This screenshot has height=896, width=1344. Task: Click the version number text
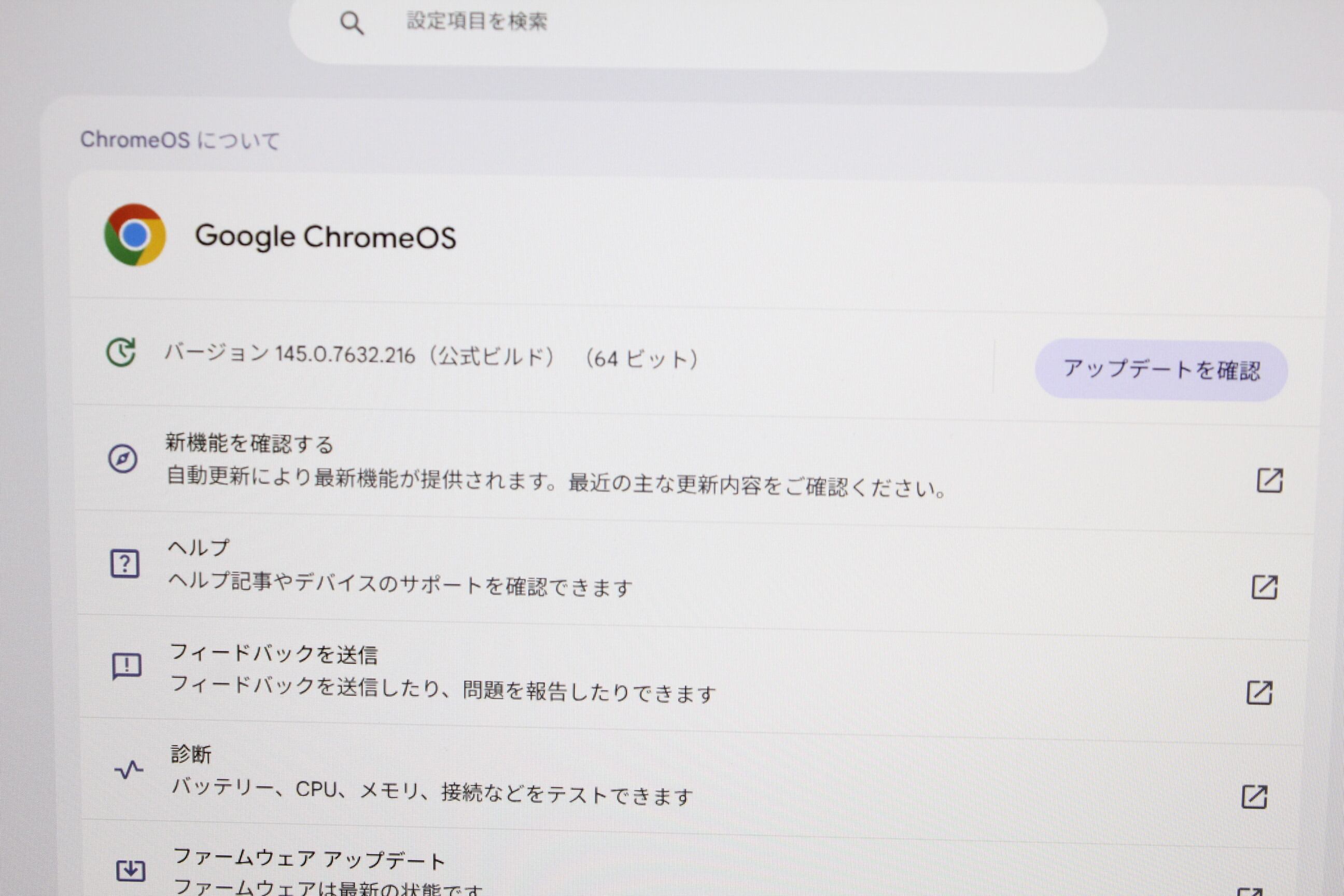(x=345, y=355)
